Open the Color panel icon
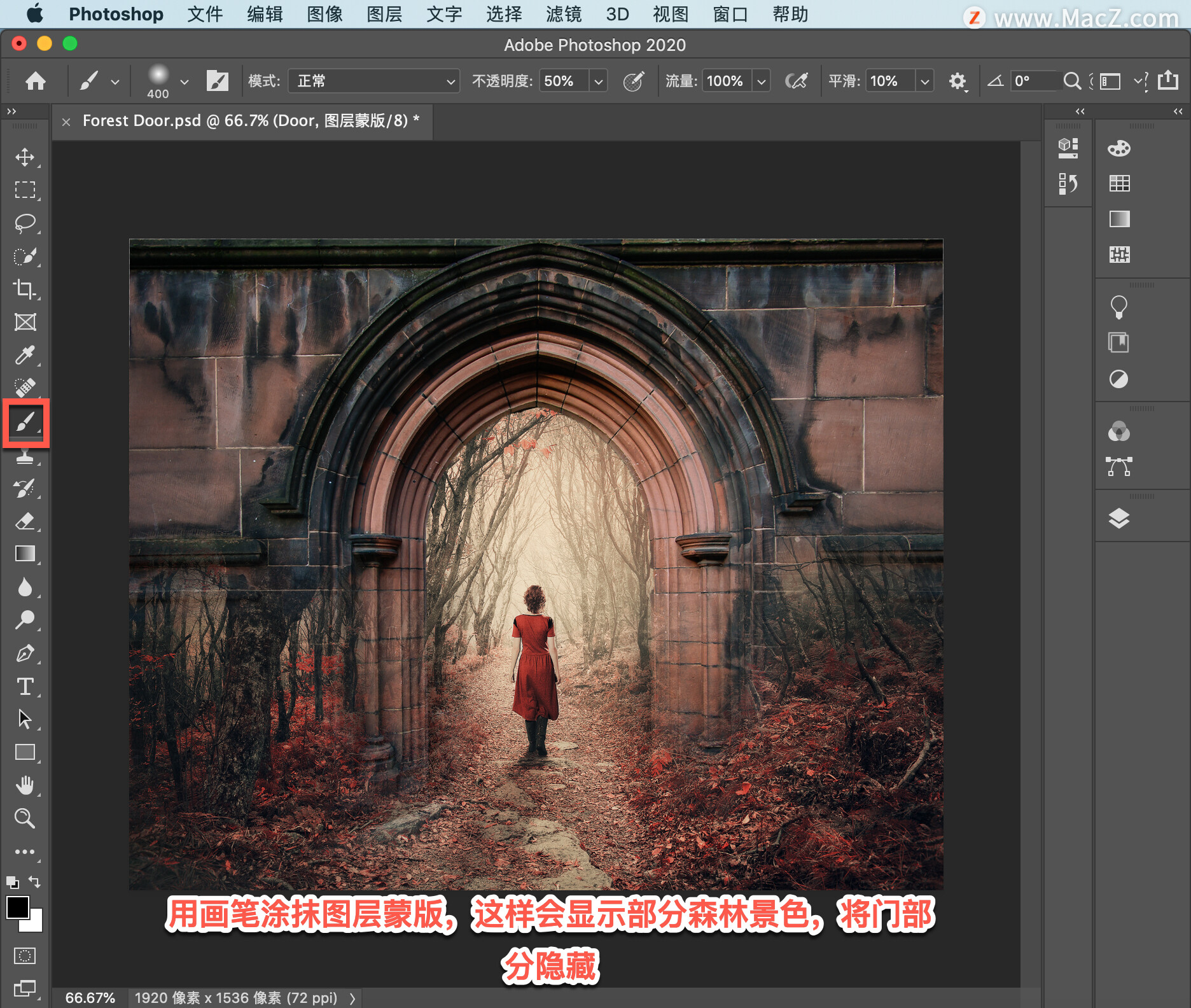Image resolution: width=1191 pixels, height=1008 pixels. (x=1119, y=148)
